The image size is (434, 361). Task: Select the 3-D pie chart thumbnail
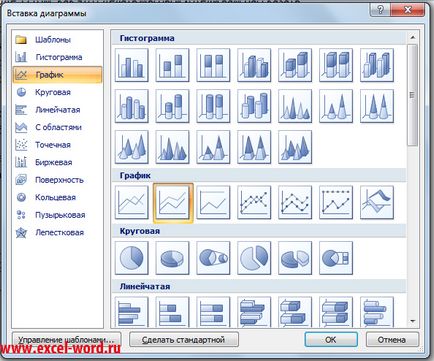click(172, 258)
